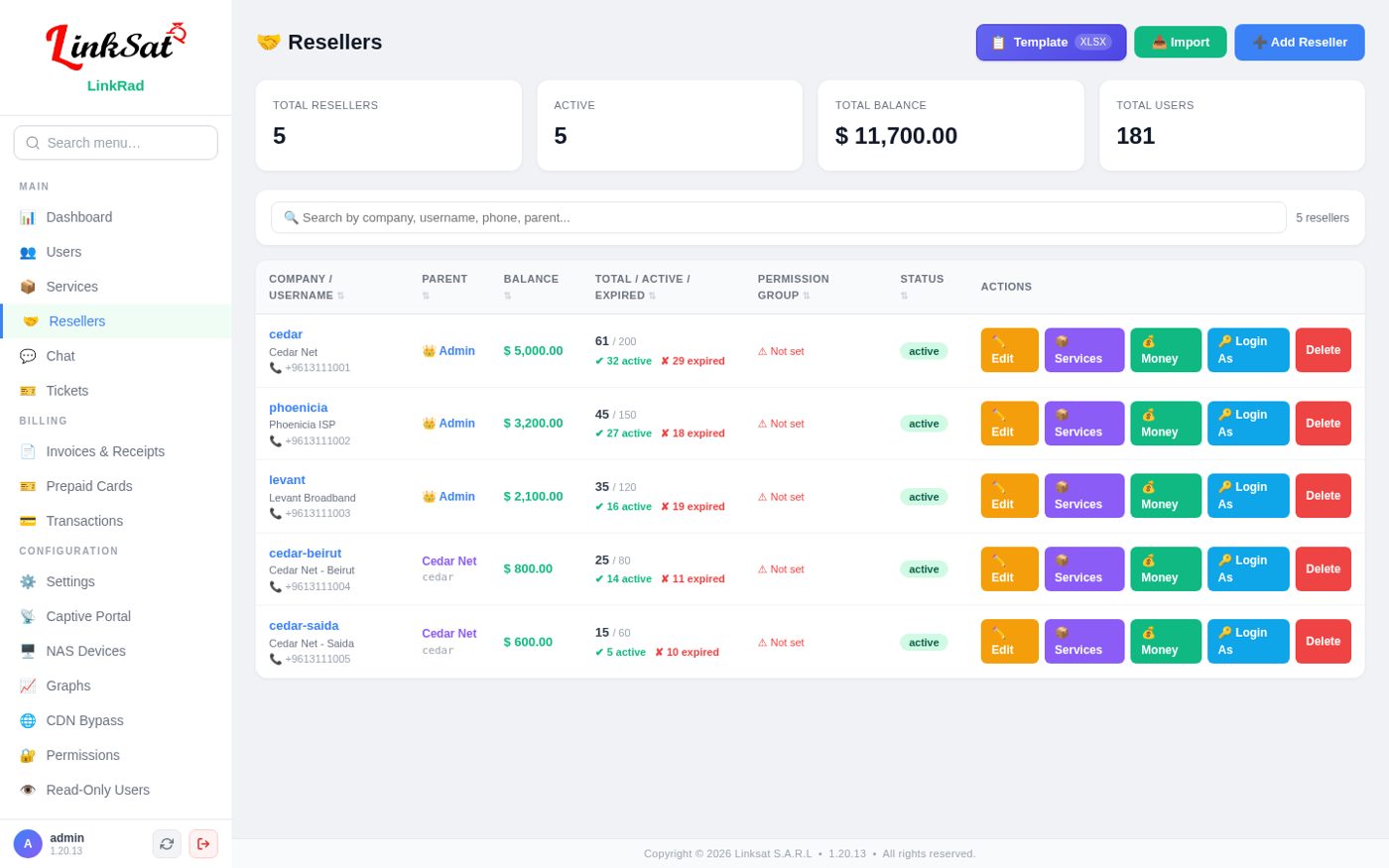This screenshot has height=868, width=1389.
Task: Go to Prepaid Cards
Action: tap(116, 486)
